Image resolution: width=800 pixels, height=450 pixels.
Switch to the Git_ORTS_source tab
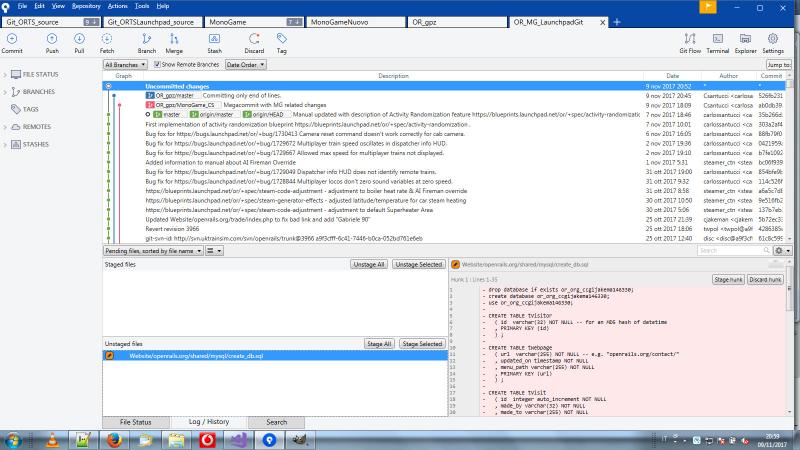pos(51,22)
